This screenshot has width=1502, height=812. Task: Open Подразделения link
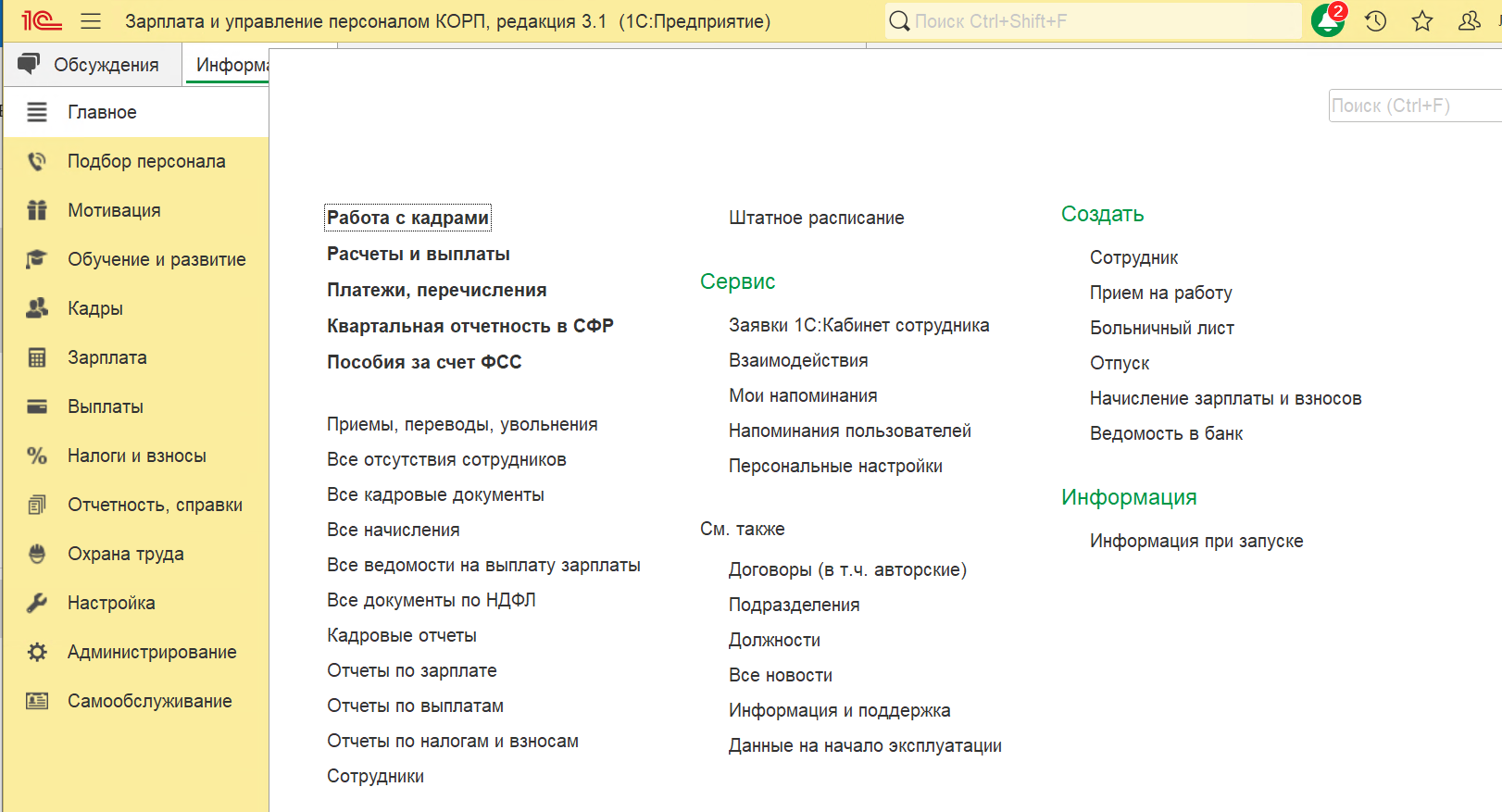tap(795, 605)
